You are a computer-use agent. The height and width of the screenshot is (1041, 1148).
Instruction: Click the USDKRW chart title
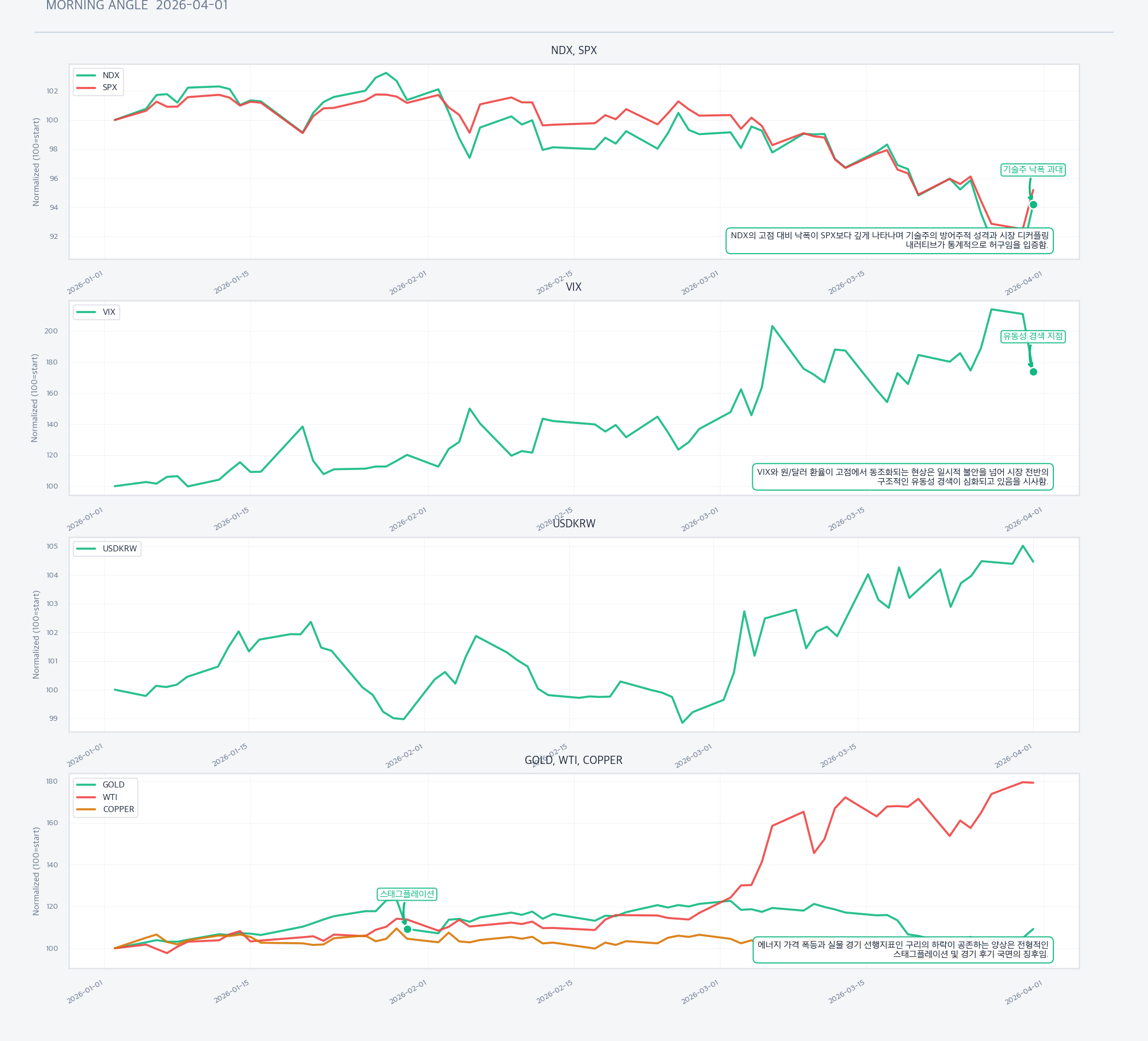click(x=574, y=524)
